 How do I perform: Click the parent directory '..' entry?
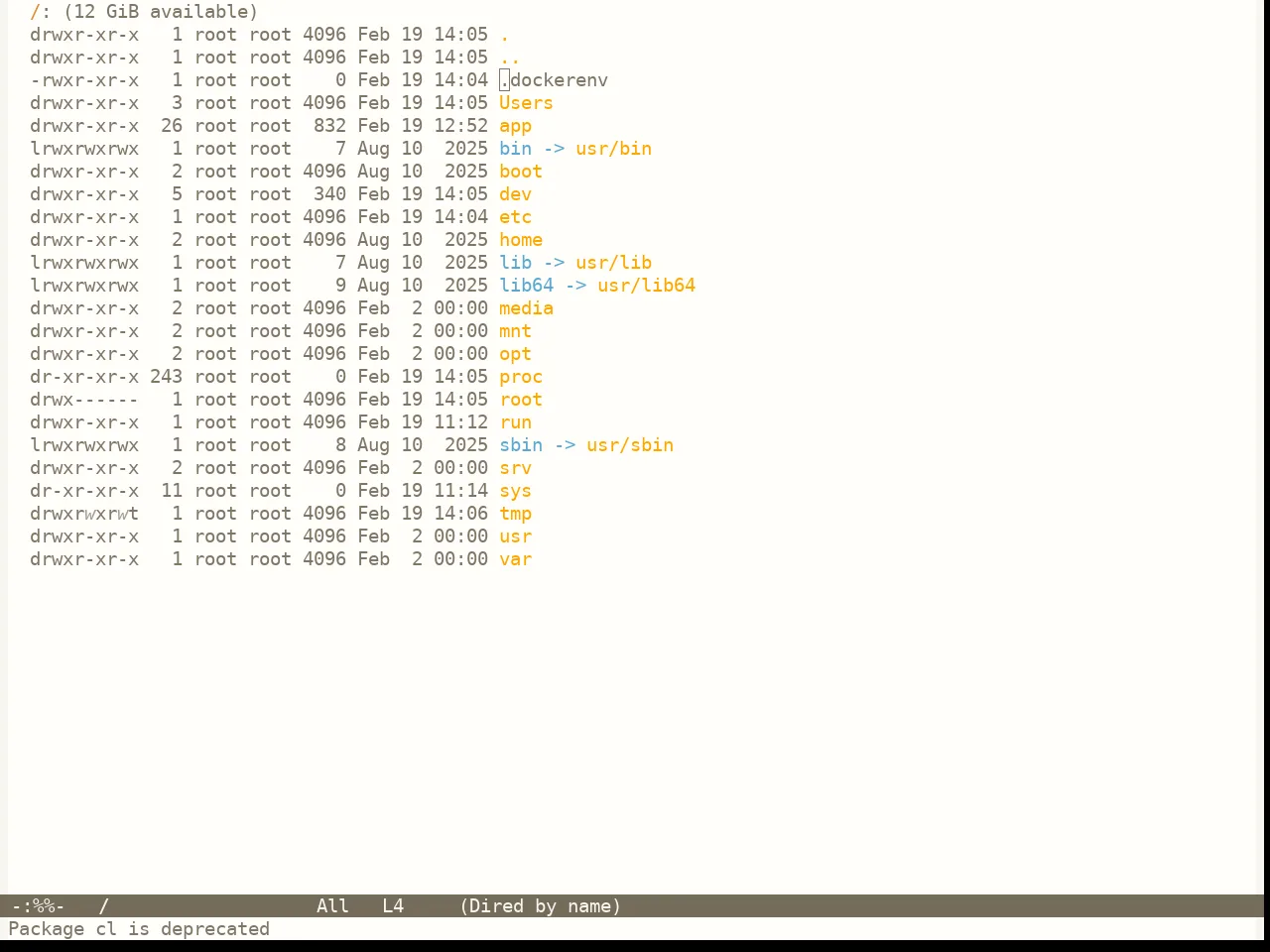click(510, 58)
